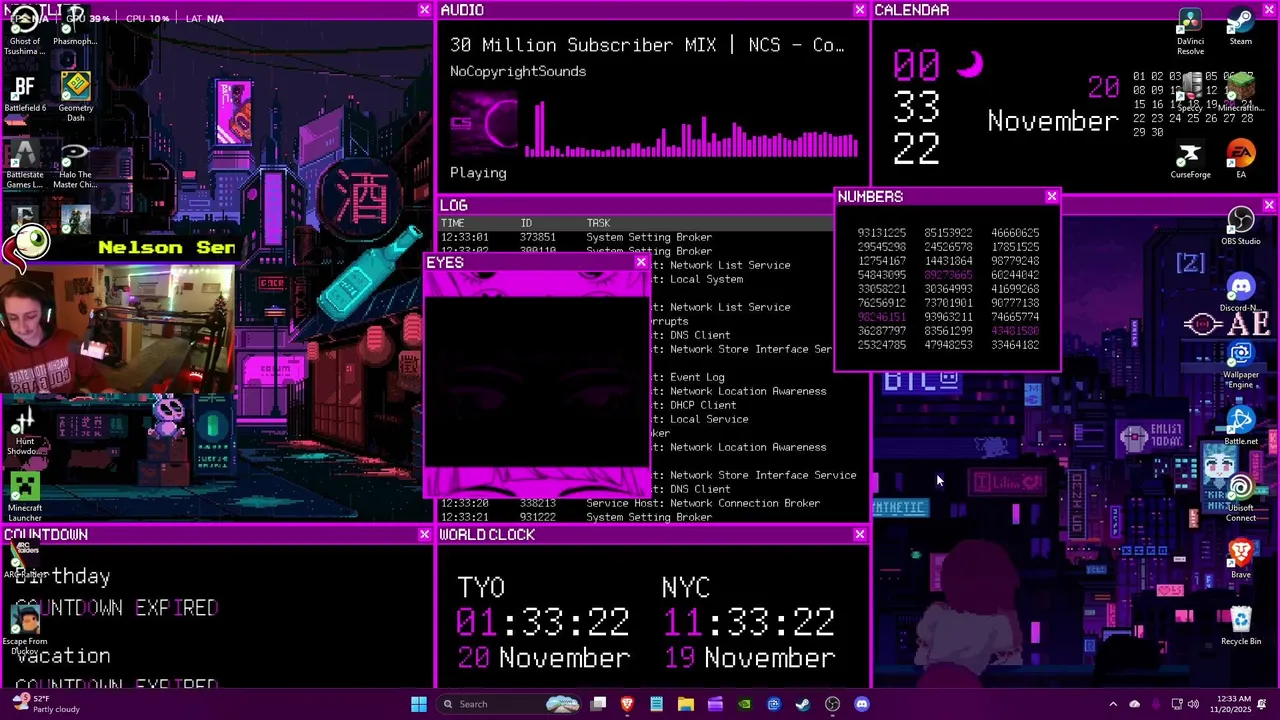
Task: Launch Steam from the desktop shortcut
Action: coord(1241,27)
